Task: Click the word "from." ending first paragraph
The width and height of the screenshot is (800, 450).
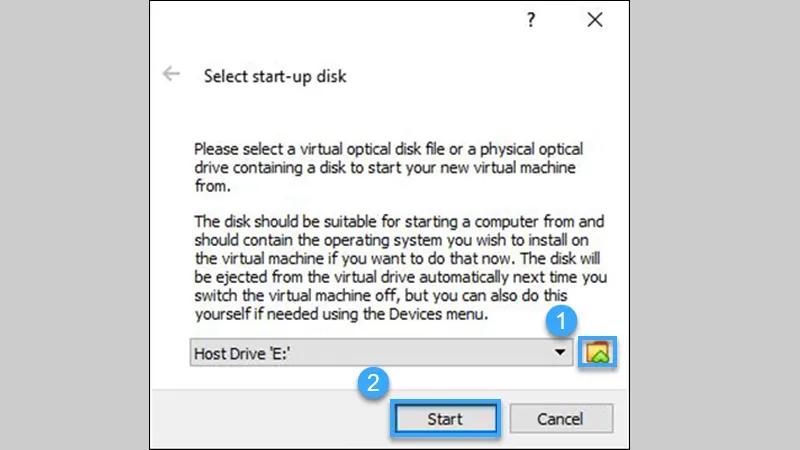Action: [212, 186]
